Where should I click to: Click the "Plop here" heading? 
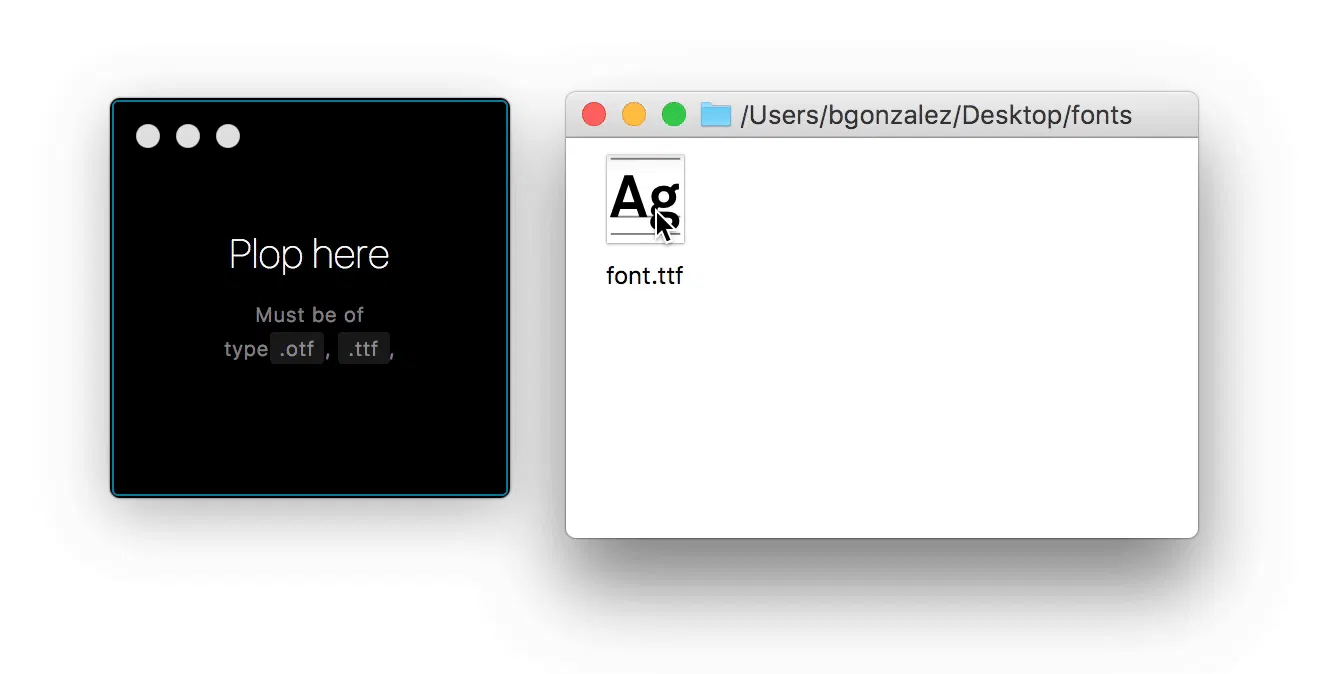tap(309, 254)
